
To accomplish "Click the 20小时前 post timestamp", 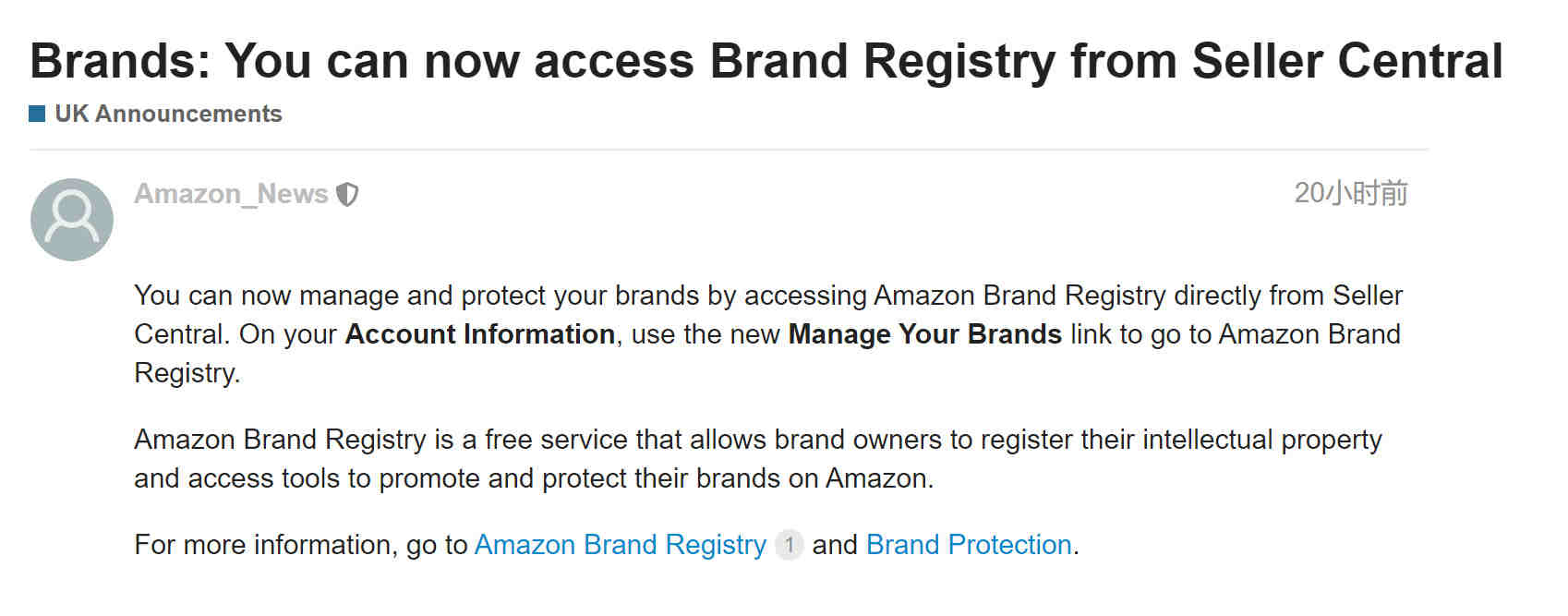I will pyautogui.click(x=1351, y=193).
